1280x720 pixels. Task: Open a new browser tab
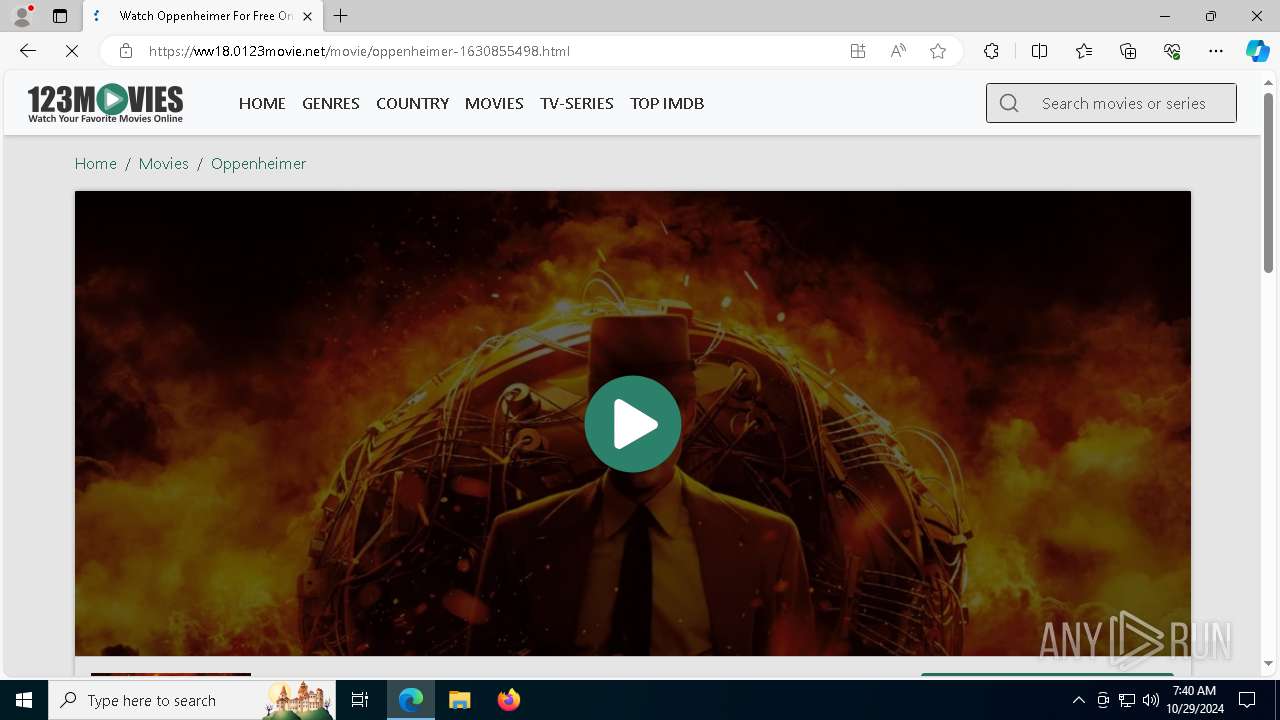(341, 16)
